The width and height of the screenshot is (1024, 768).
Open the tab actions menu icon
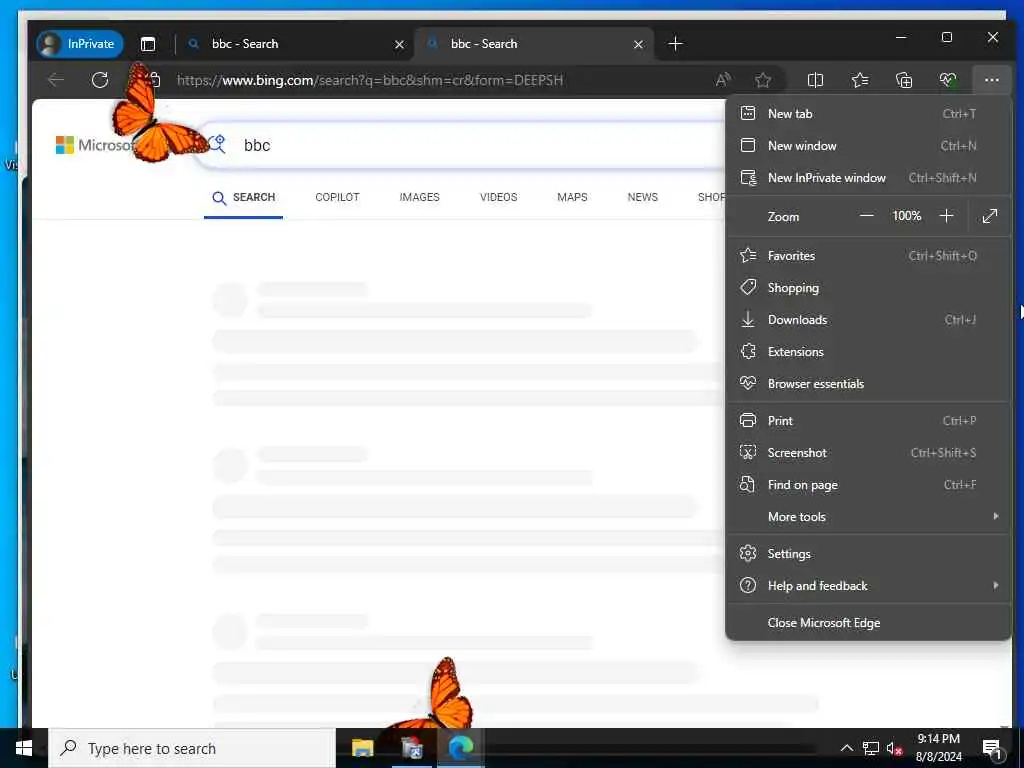(x=148, y=44)
